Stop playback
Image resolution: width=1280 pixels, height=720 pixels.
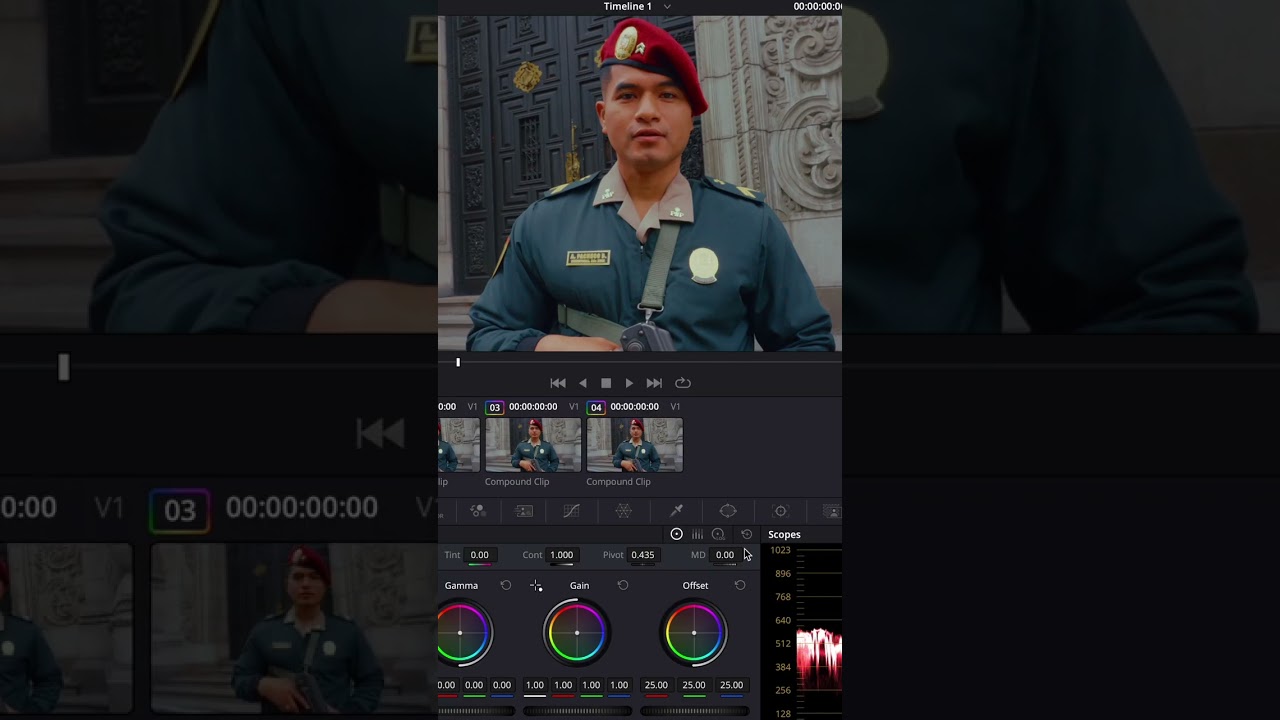point(606,383)
